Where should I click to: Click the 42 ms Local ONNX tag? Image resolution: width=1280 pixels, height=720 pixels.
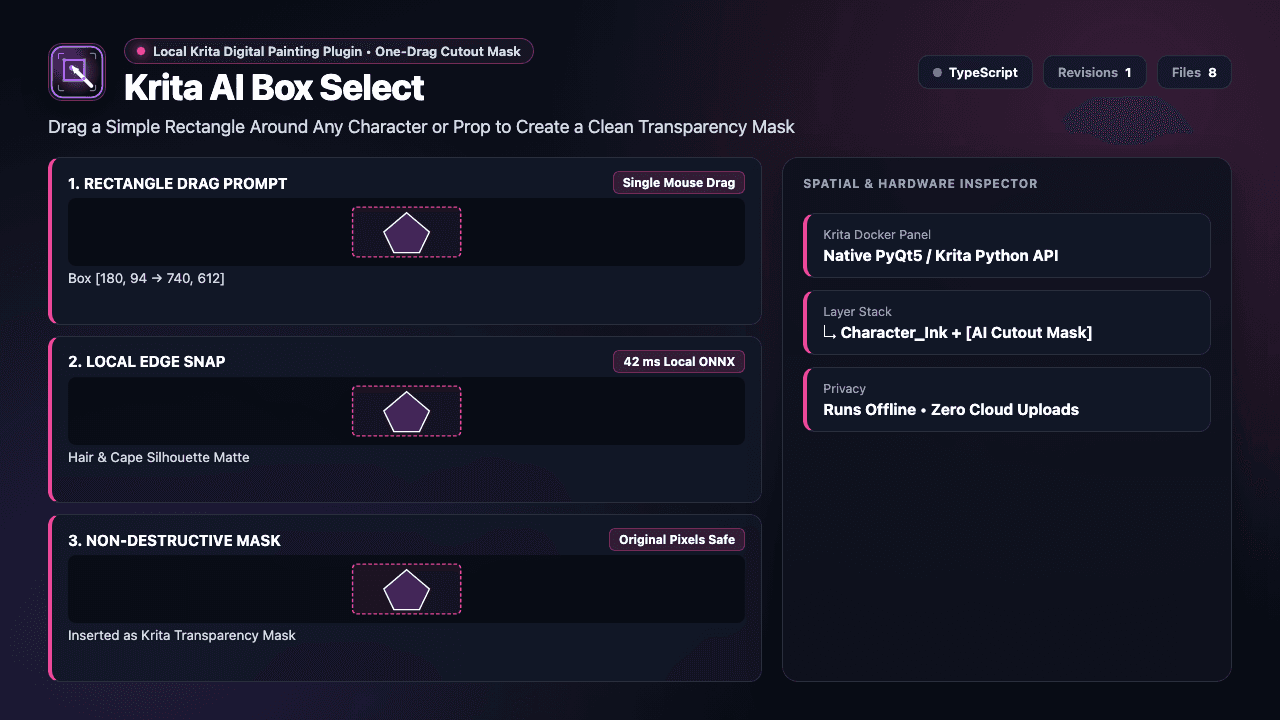click(679, 361)
